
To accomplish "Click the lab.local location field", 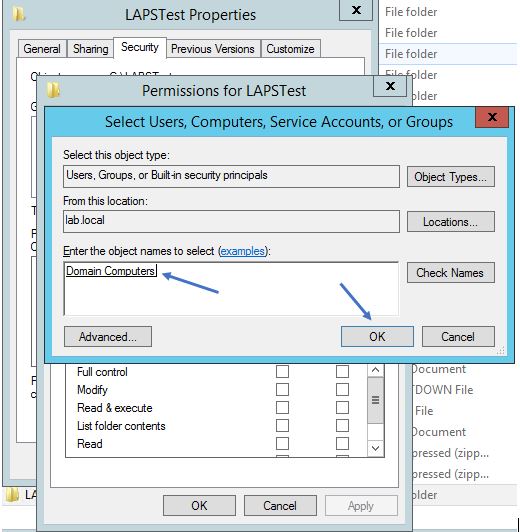I will tap(231, 222).
